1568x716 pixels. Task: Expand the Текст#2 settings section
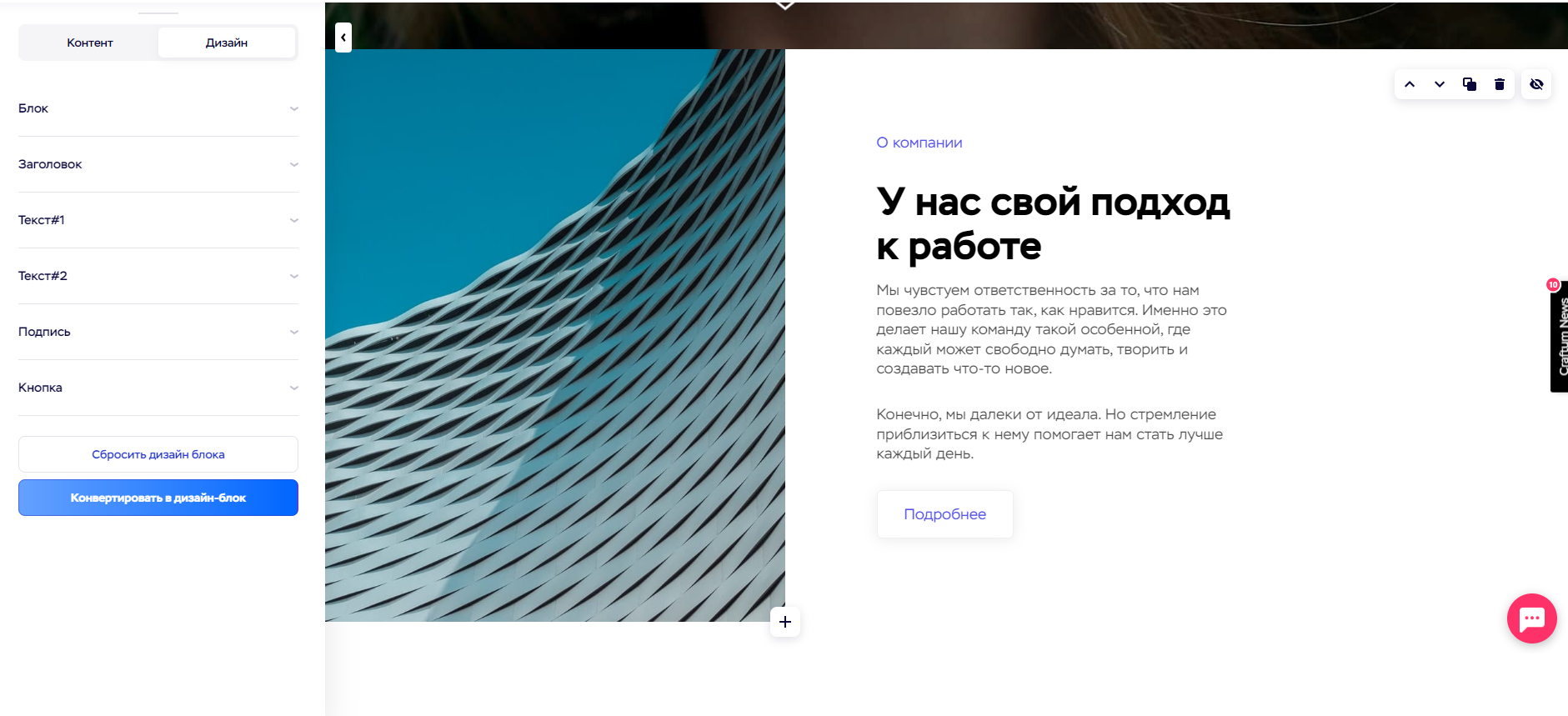[x=158, y=276]
